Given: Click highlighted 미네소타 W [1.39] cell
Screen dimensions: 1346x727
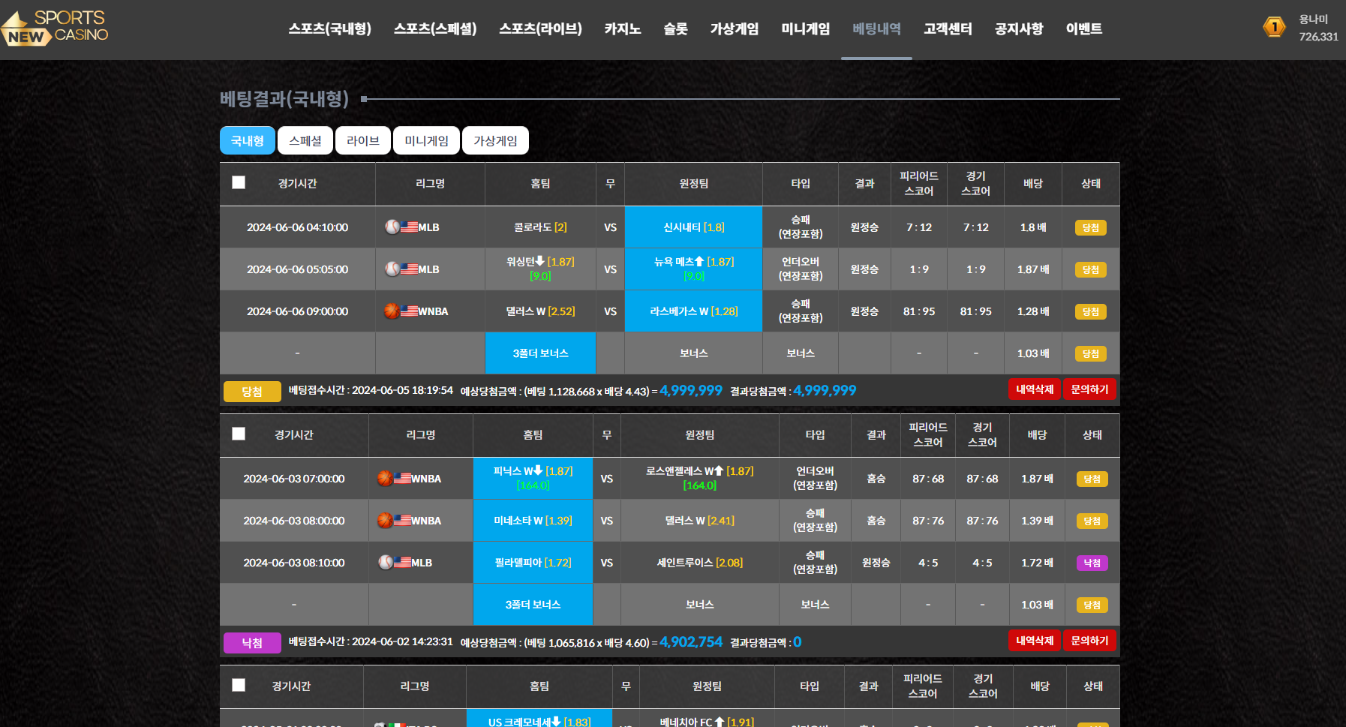Looking at the screenshot, I should point(533,520).
